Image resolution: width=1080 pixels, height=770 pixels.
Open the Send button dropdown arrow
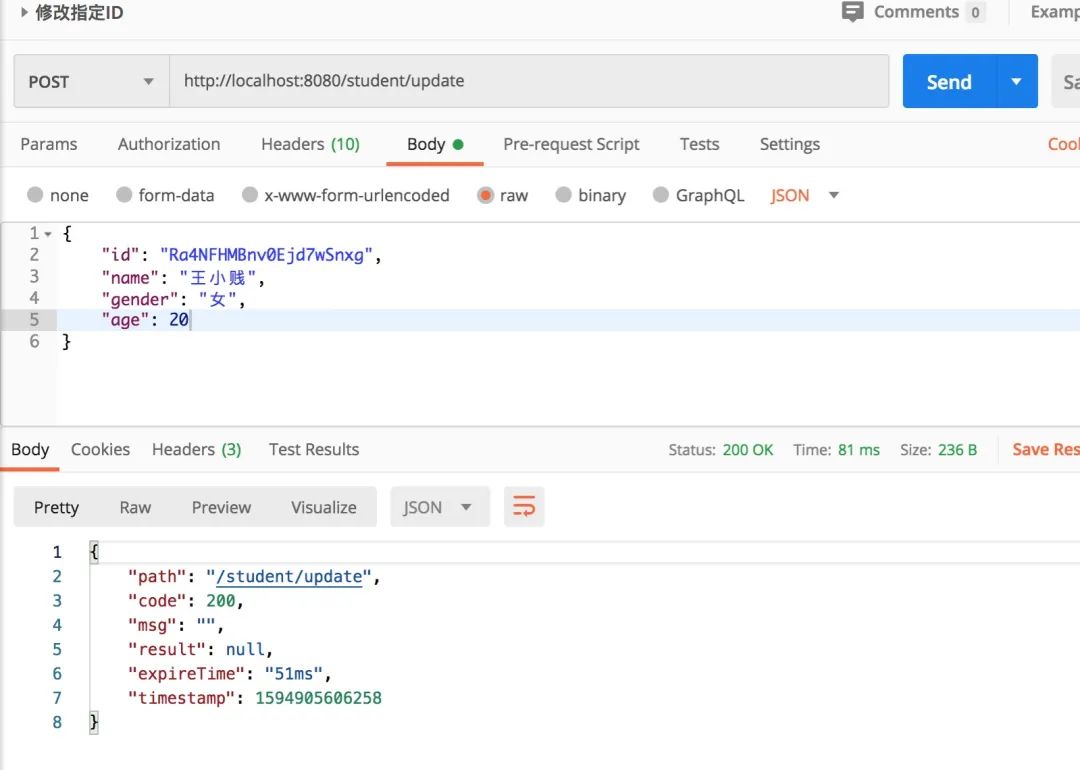click(1017, 82)
